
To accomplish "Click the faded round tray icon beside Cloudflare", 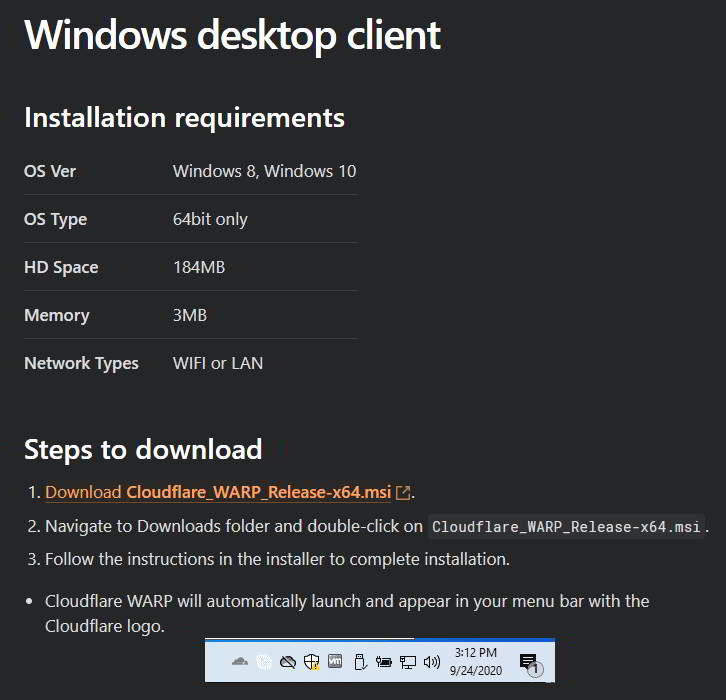I will click(x=264, y=662).
